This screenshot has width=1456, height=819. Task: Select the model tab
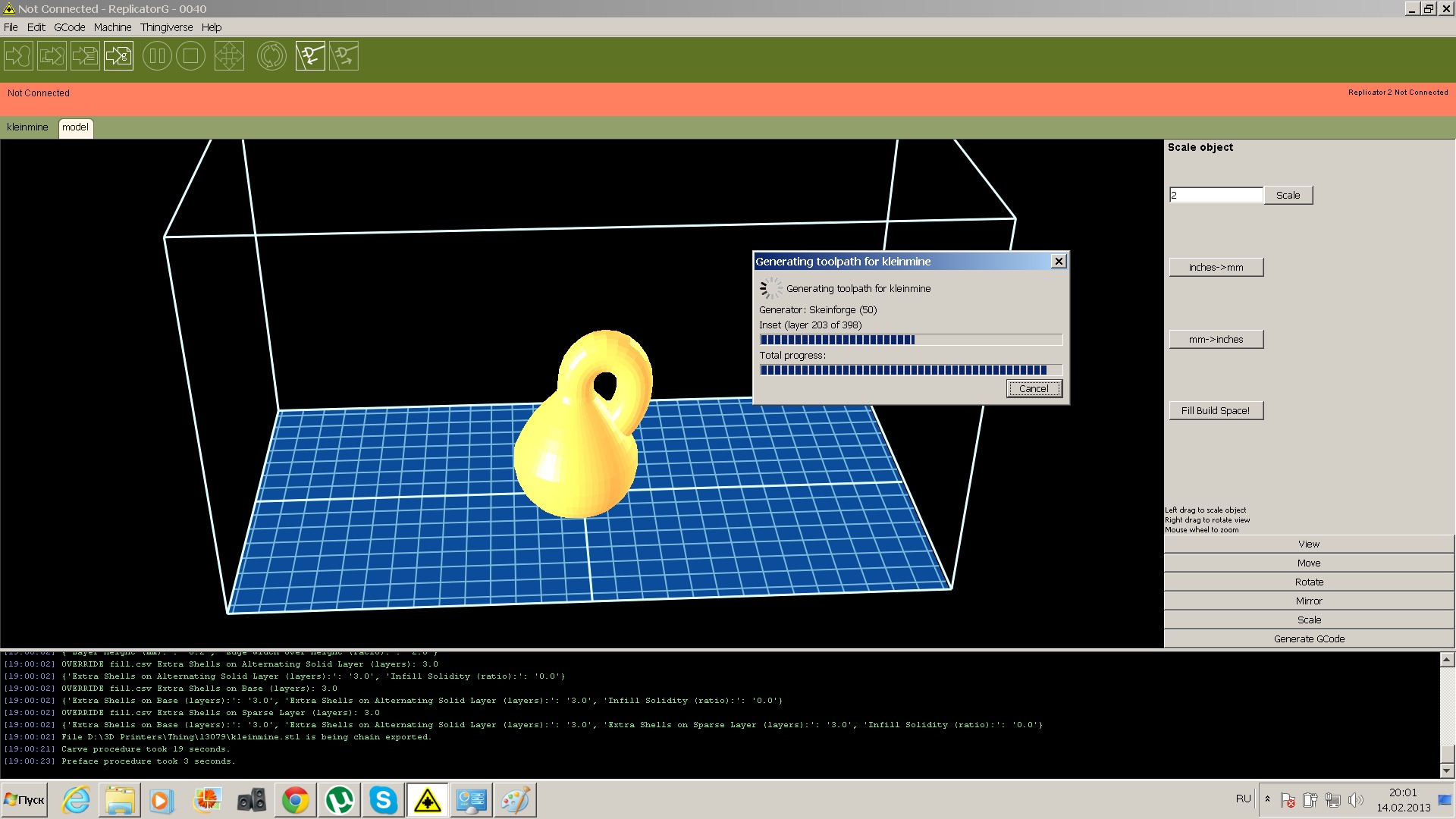75,127
